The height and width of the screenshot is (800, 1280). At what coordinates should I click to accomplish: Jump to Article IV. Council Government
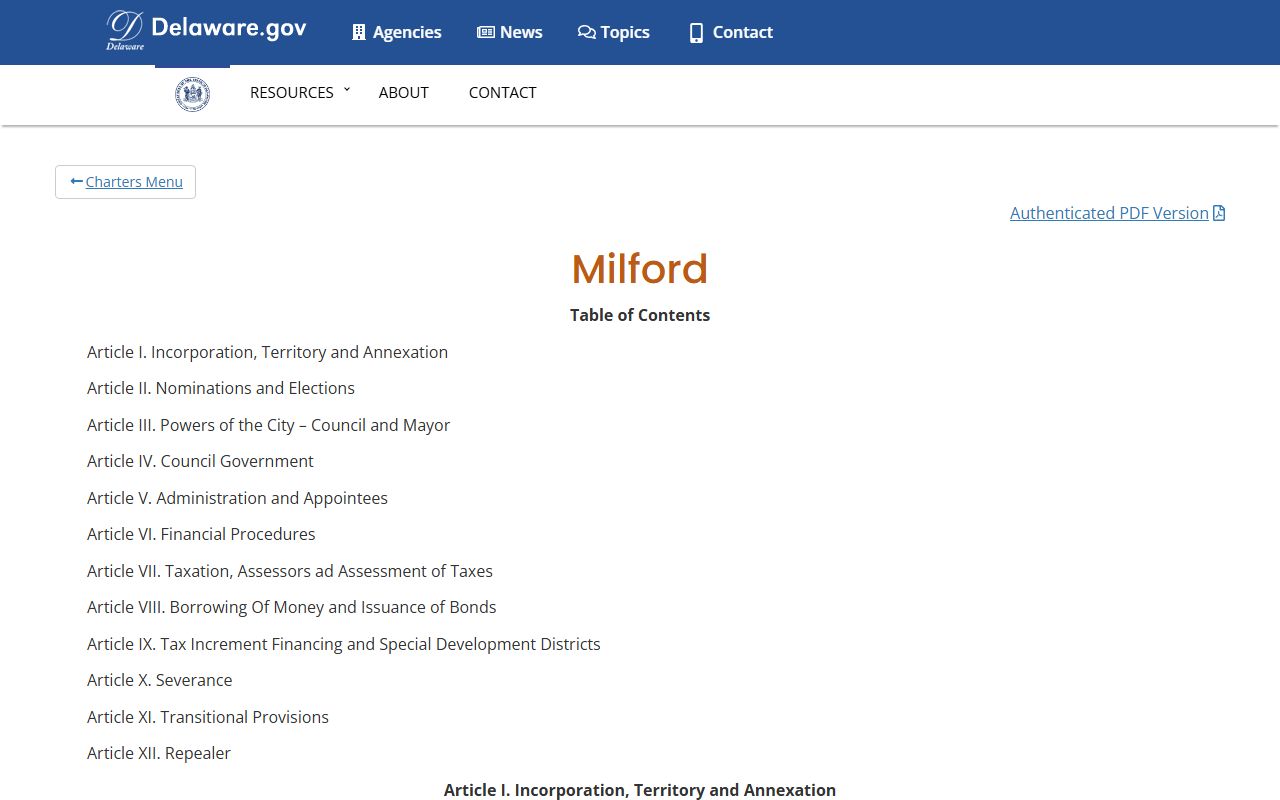click(200, 461)
